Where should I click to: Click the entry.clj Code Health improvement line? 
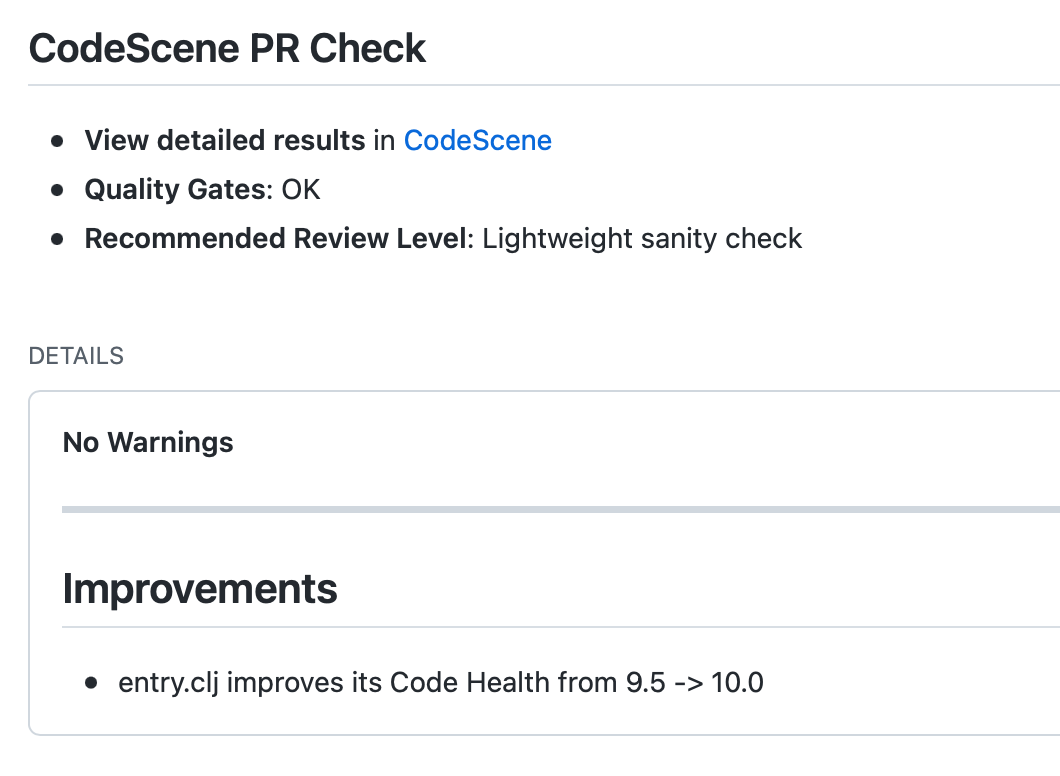(441, 683)
